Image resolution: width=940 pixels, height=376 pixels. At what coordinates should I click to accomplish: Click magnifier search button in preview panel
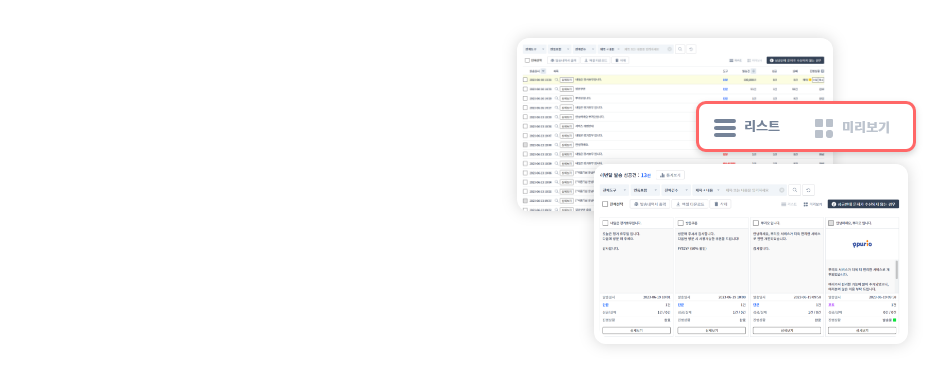pos(794,190)
